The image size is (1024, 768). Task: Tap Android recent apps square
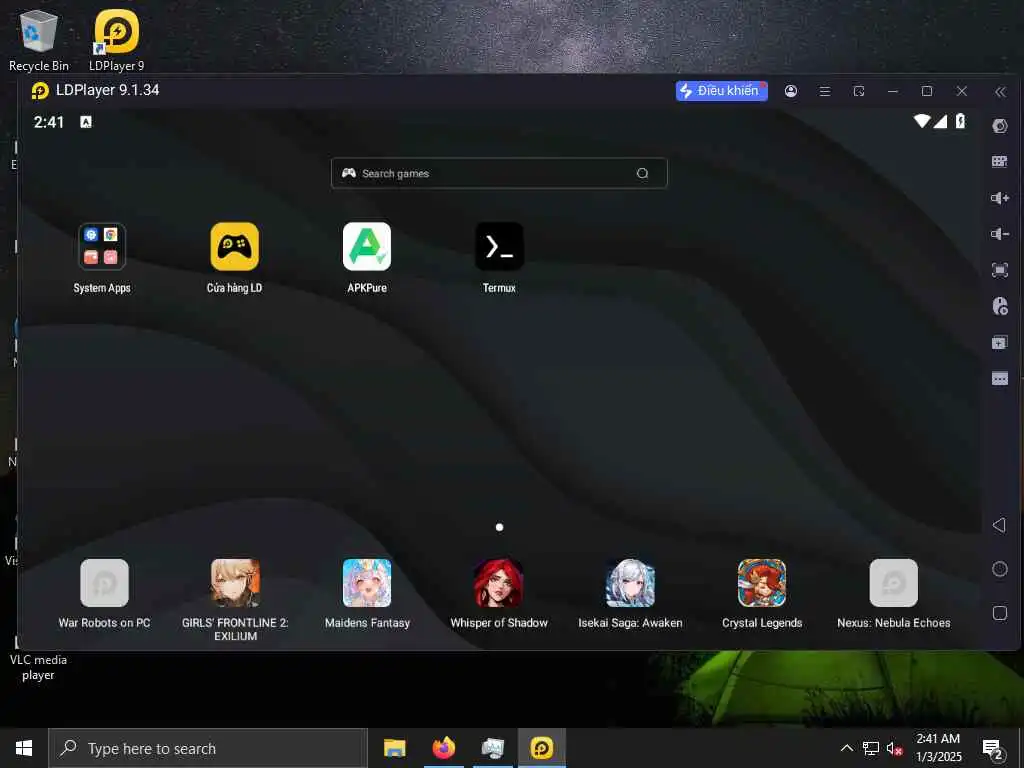click(1000, 613)
